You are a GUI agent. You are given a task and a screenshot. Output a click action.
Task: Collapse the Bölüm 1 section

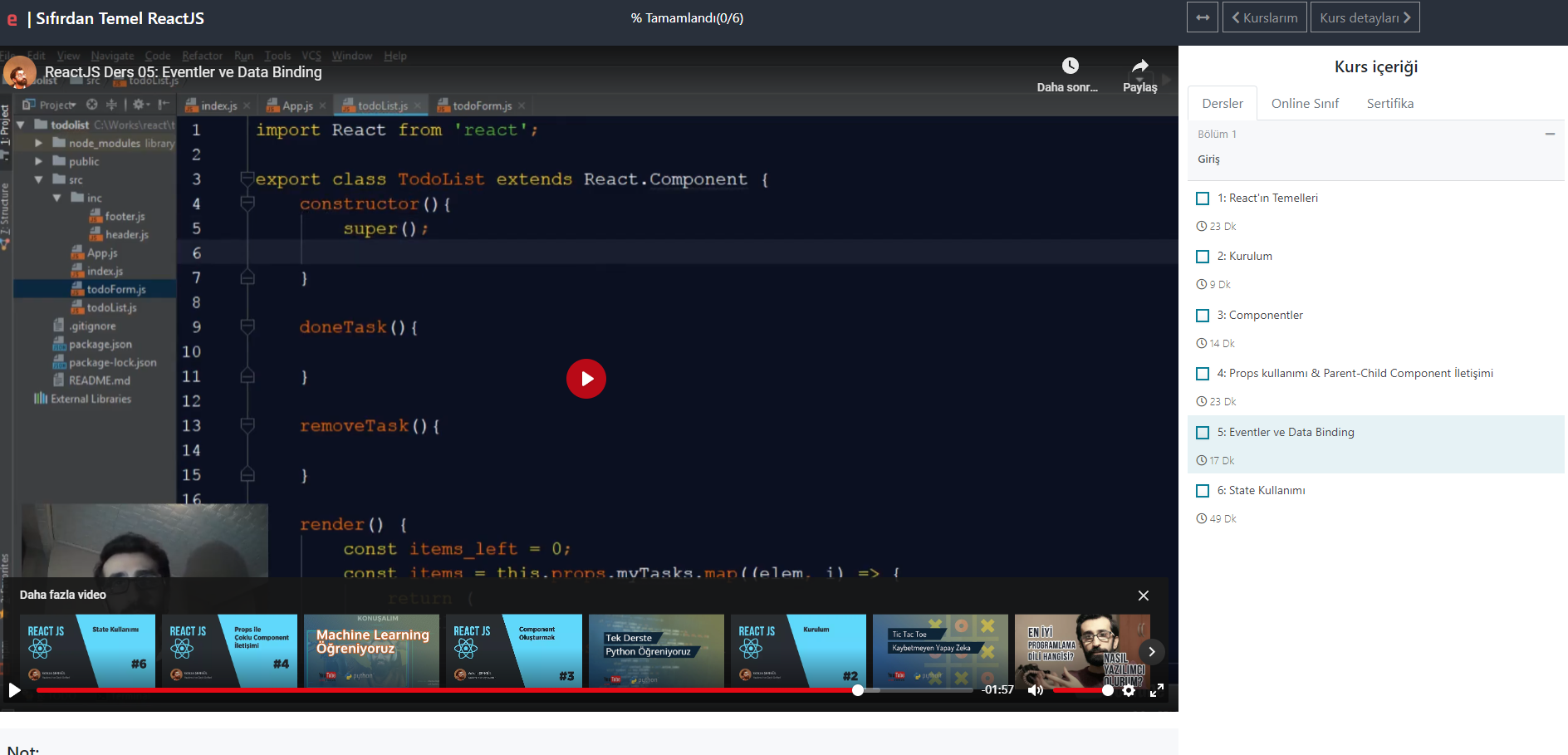1550,134
